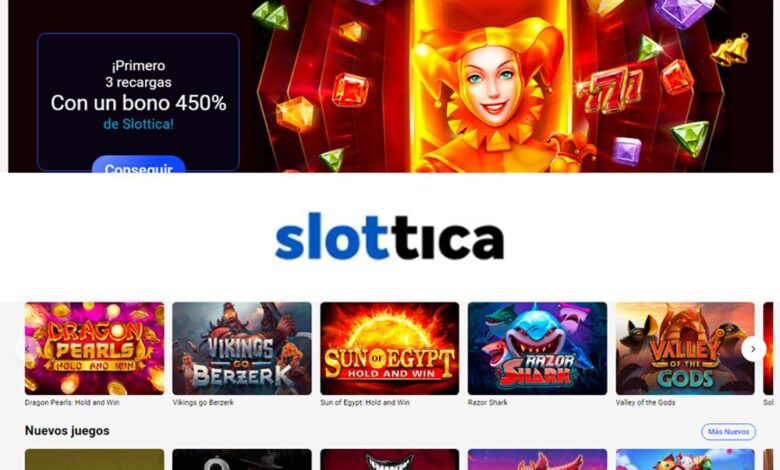Click the Vikings go Berzerk caption

203,402
